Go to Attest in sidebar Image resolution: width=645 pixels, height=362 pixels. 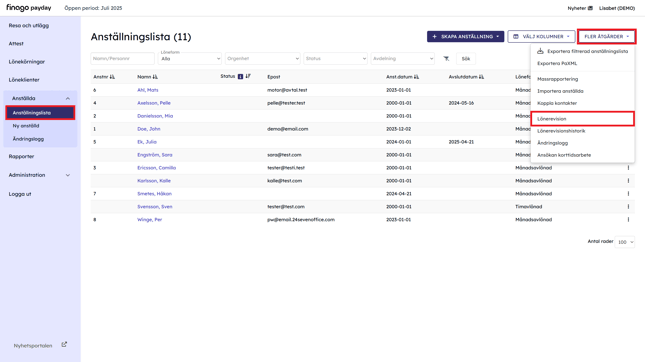coord(16,44)
